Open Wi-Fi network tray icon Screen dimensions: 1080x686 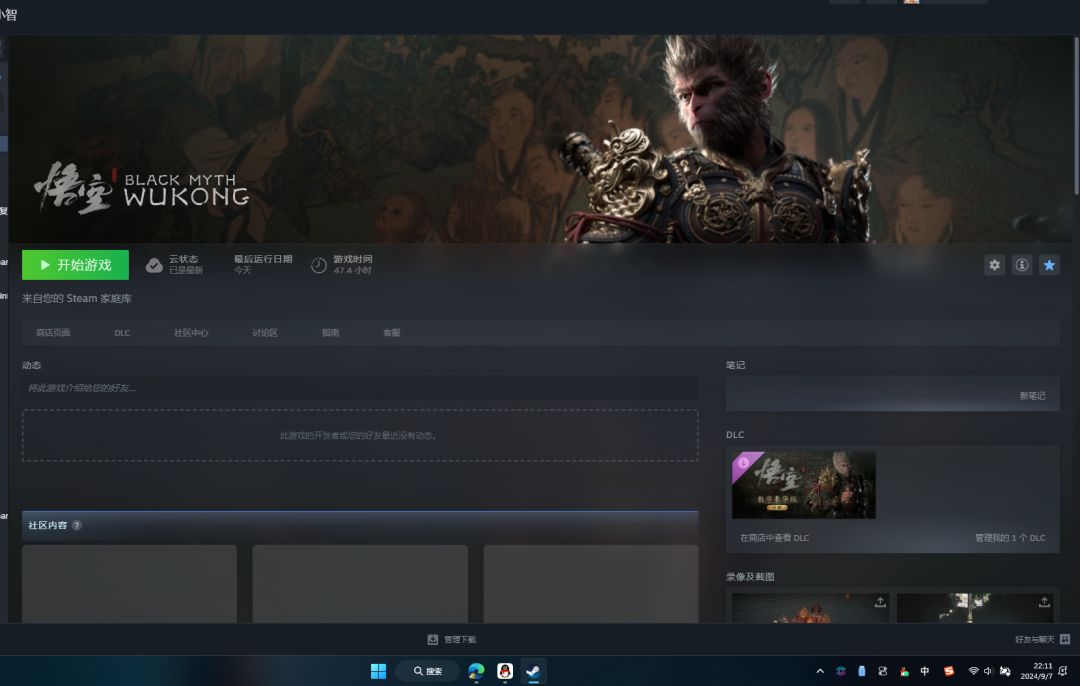tap(973, 671)
